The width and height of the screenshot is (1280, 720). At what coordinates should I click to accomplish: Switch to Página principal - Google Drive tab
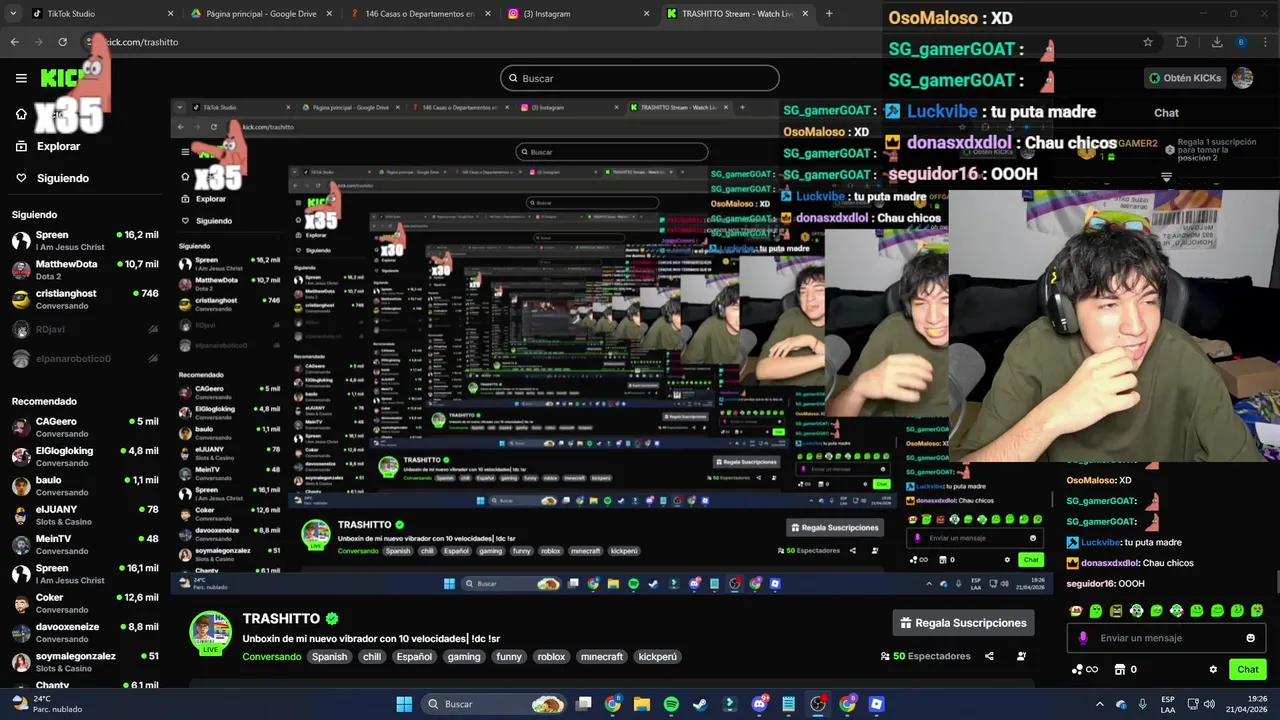tap(260, 14)
